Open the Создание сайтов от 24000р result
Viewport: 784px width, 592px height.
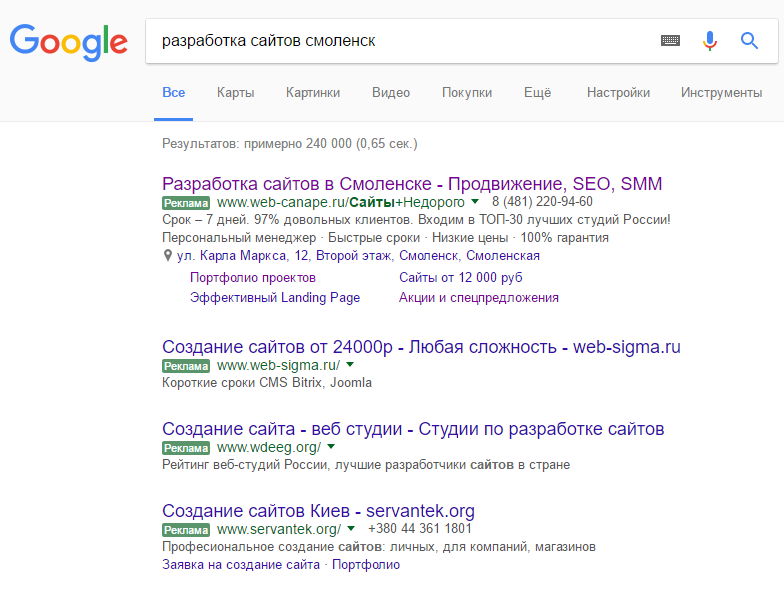[422, 347]
